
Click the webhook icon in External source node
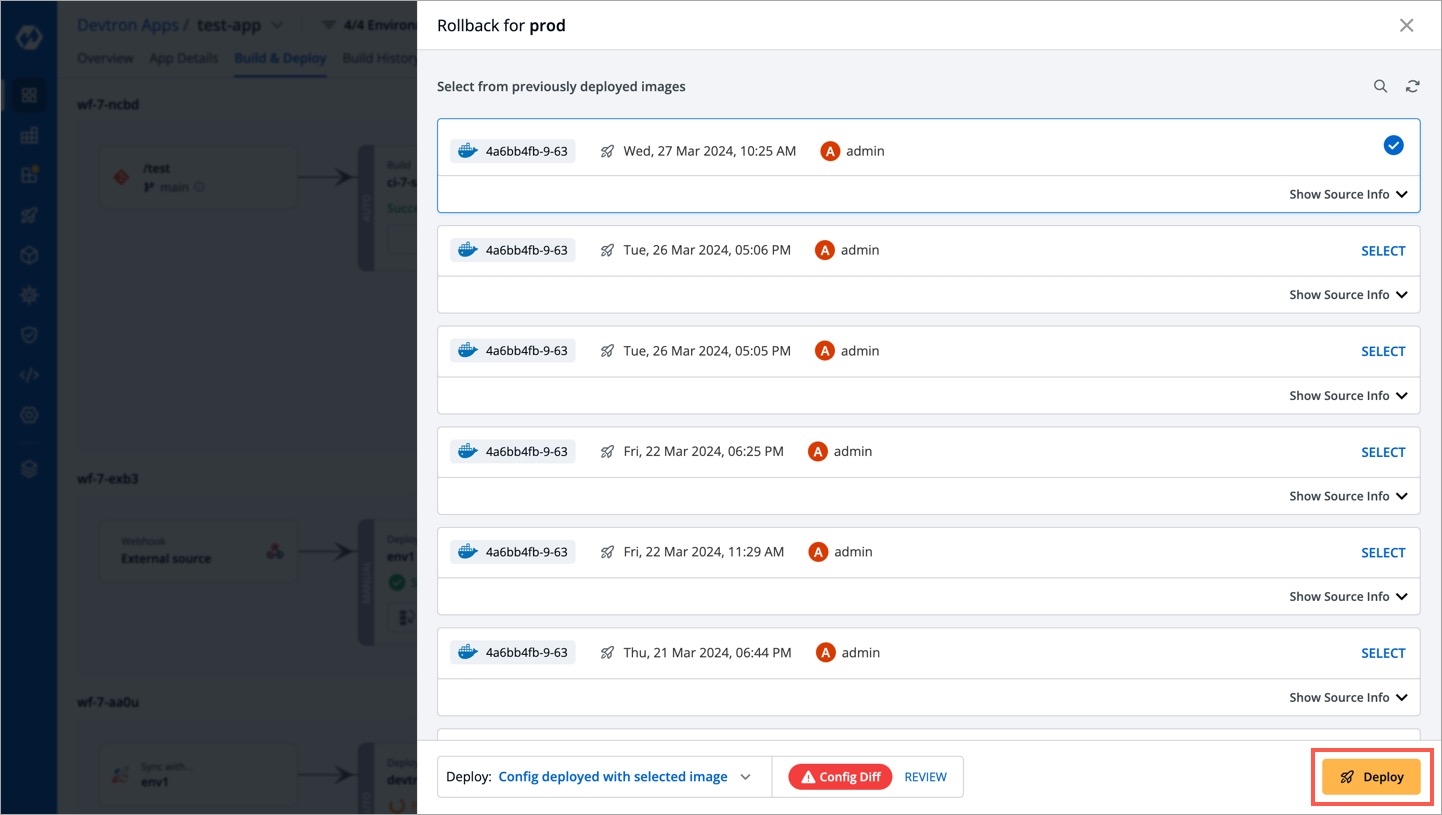point(274,551)
